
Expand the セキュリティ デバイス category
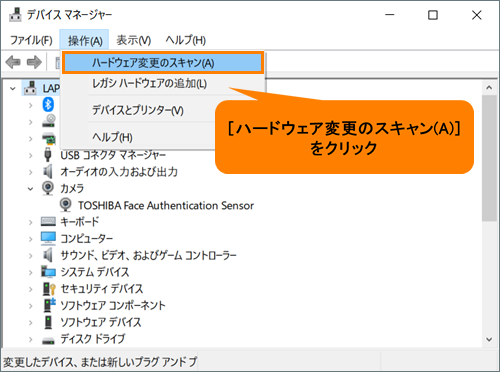(31, 289)
